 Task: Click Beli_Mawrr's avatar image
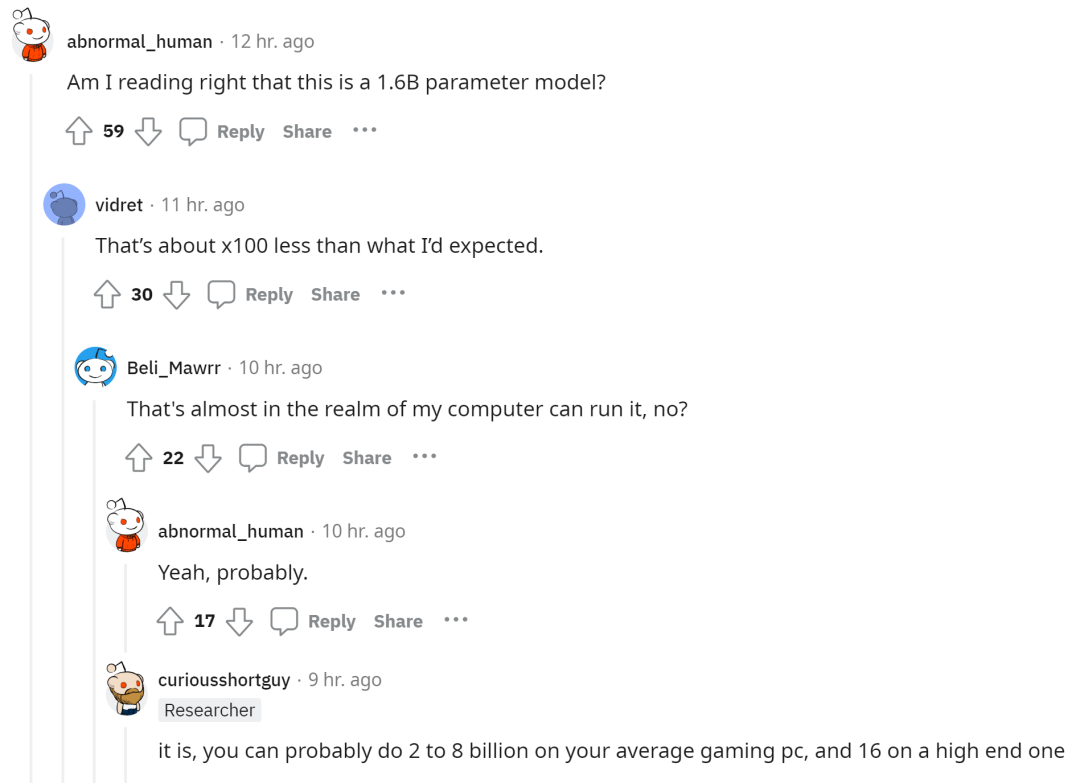(x=96, y=368)
